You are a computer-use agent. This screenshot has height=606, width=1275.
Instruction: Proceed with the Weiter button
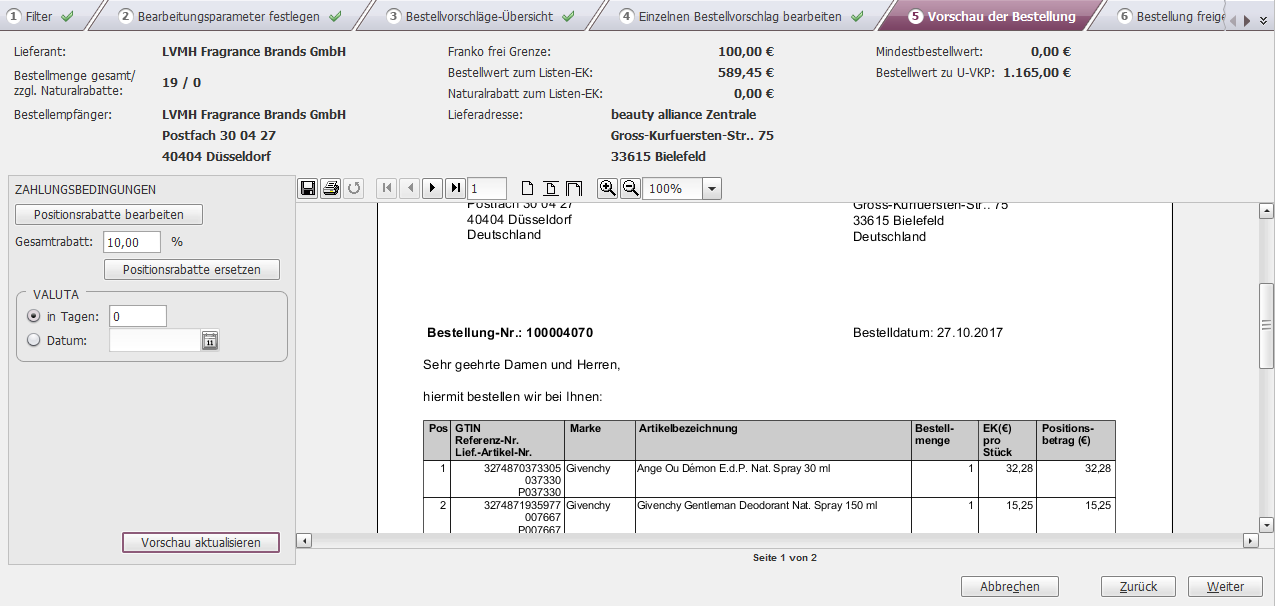pos(1225,587)
